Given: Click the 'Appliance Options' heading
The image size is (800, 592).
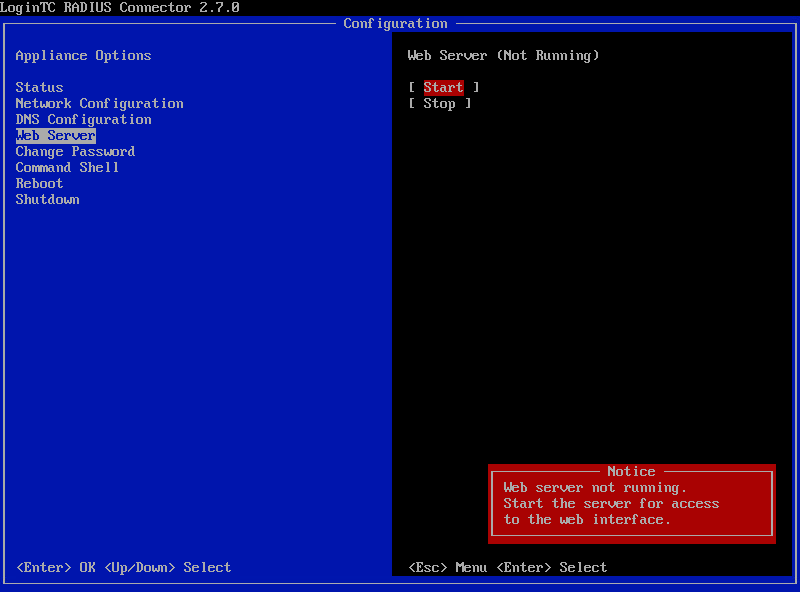Looking at the screenshot, I should 83,55.
